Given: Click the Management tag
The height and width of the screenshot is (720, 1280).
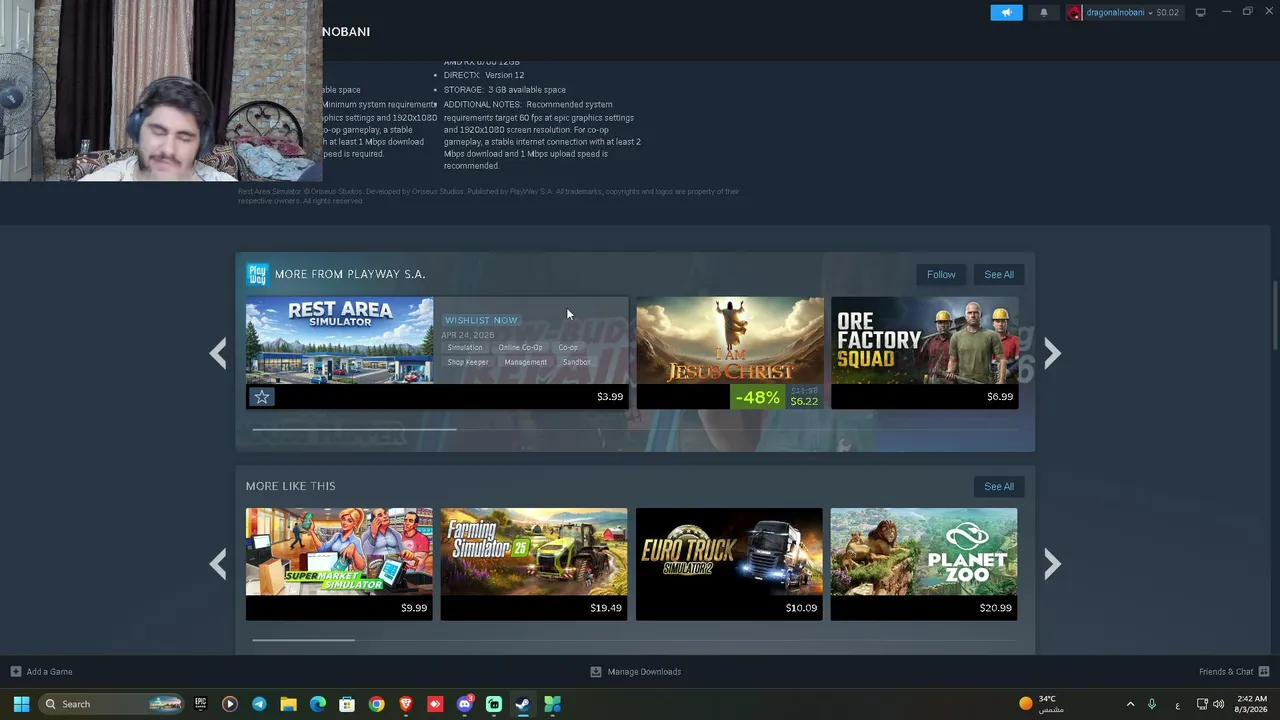Looking at the screenshot, I should click(526, 362).
